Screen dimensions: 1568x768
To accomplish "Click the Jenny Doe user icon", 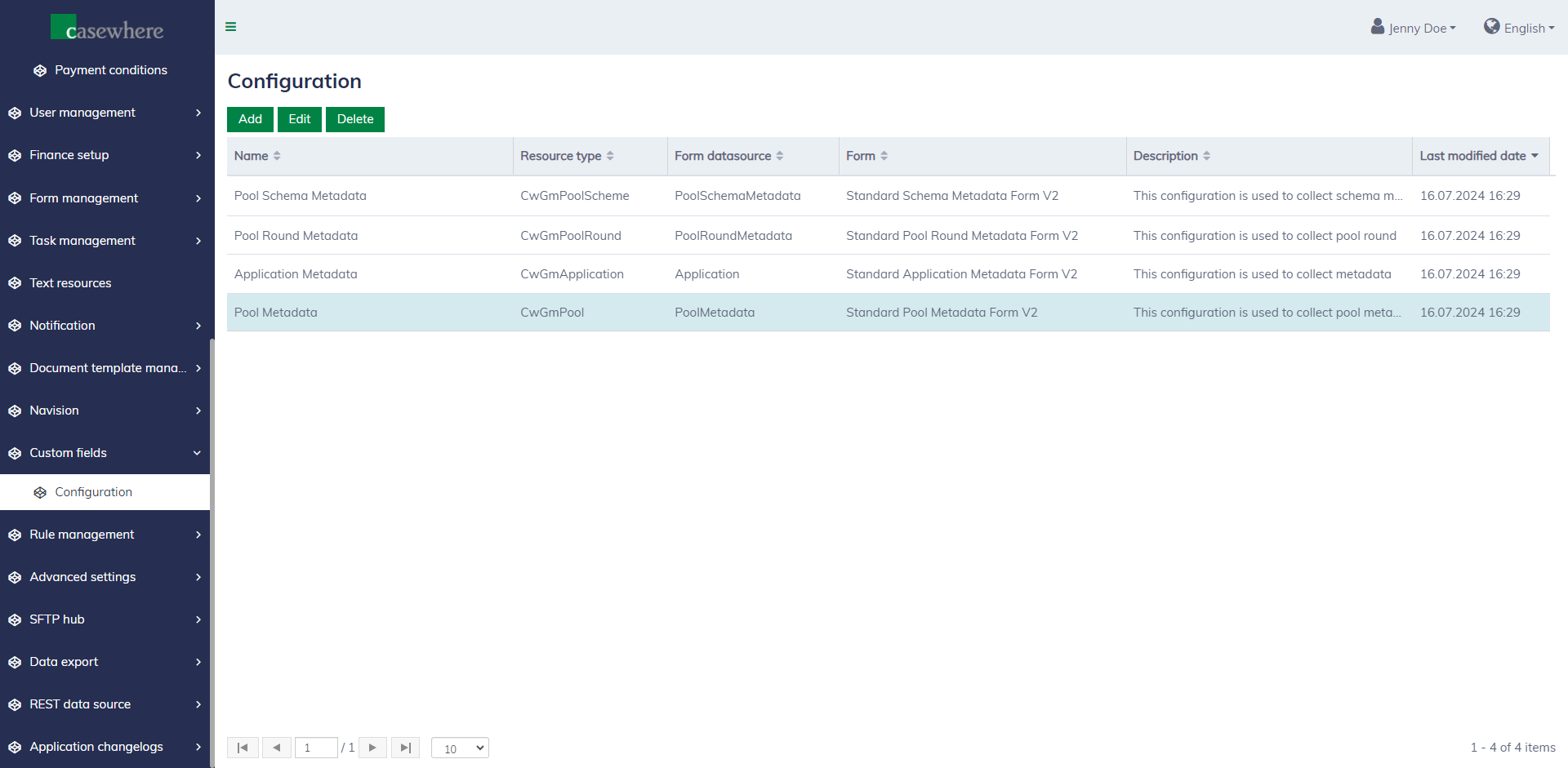I will (1377, 27).
